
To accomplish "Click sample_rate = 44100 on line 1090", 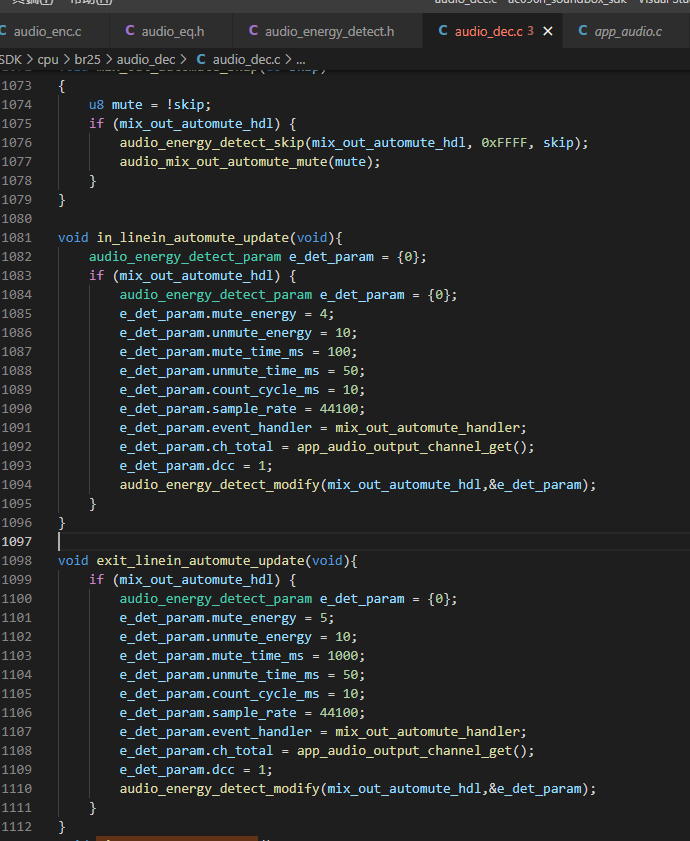I will 243,409.
